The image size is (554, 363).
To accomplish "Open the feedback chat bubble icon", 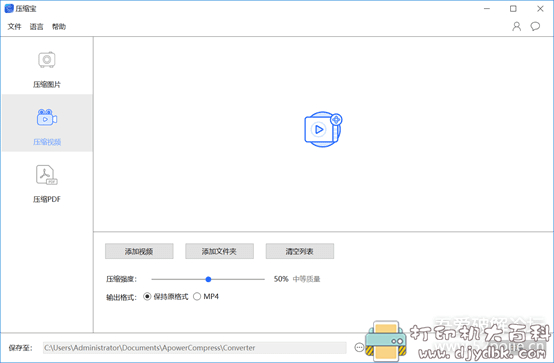I will click(x=535, y=27).
